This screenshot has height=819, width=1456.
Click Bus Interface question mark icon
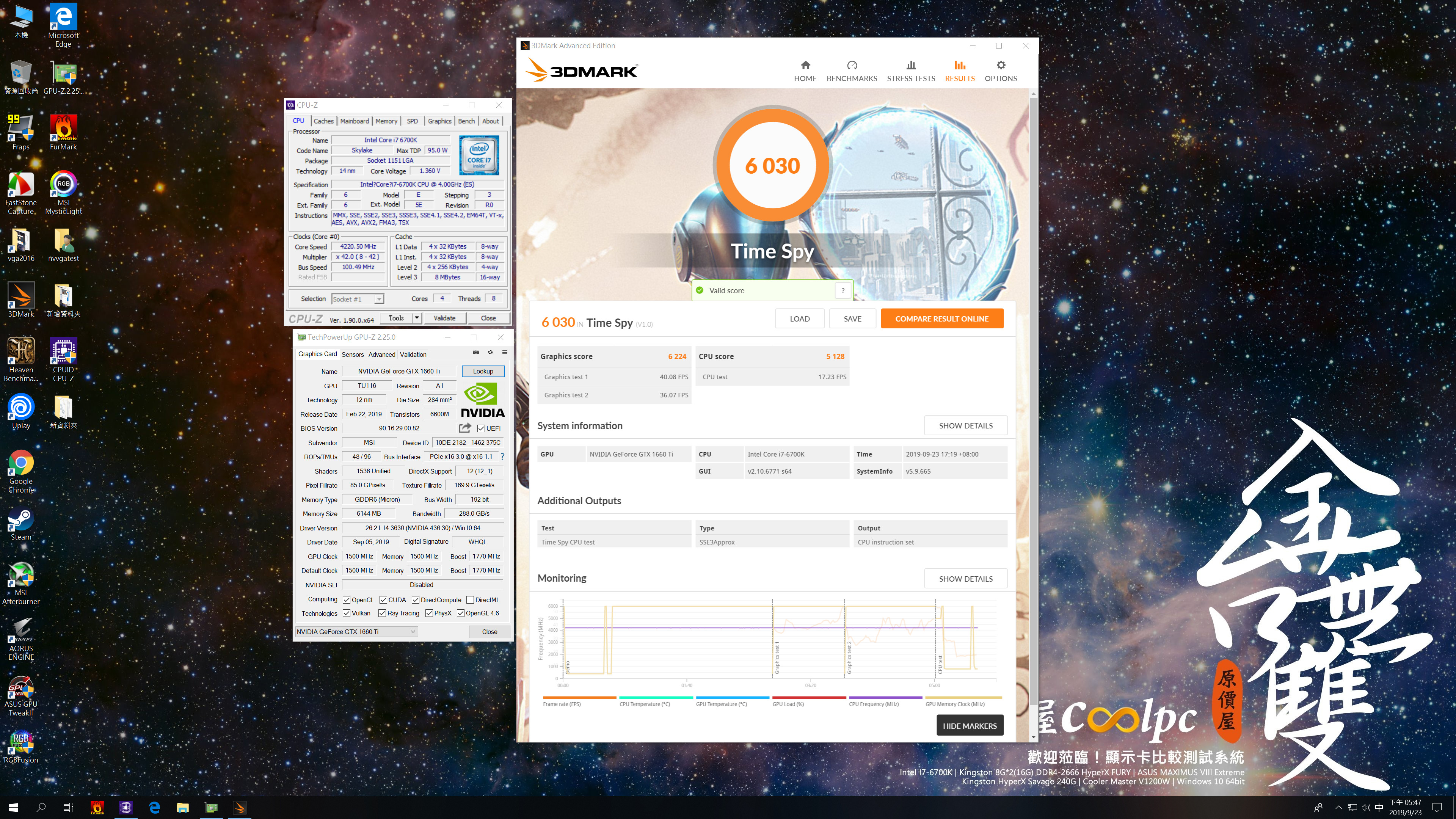(502, 457)
